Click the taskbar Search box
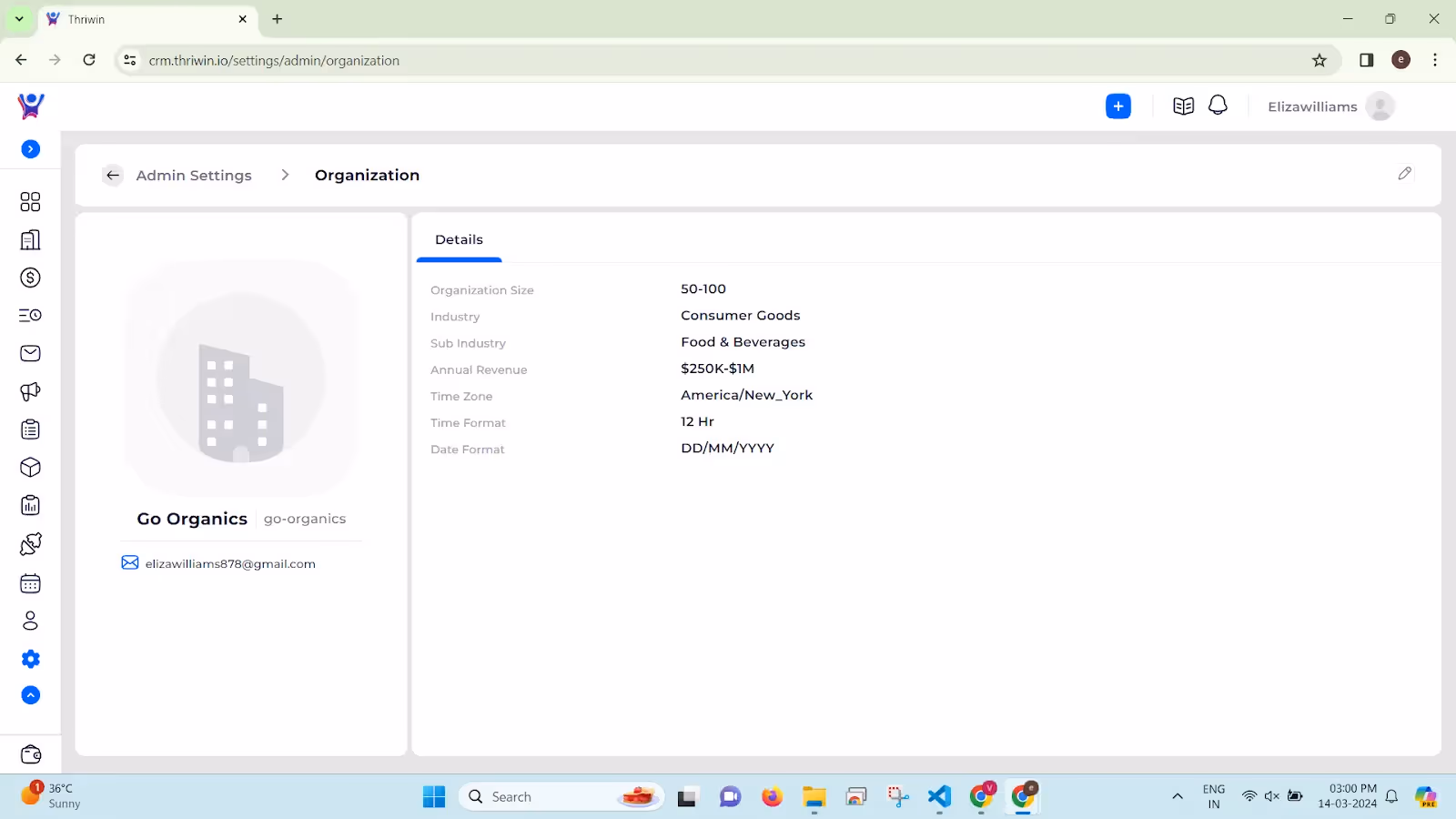 [x=562, y=796]
